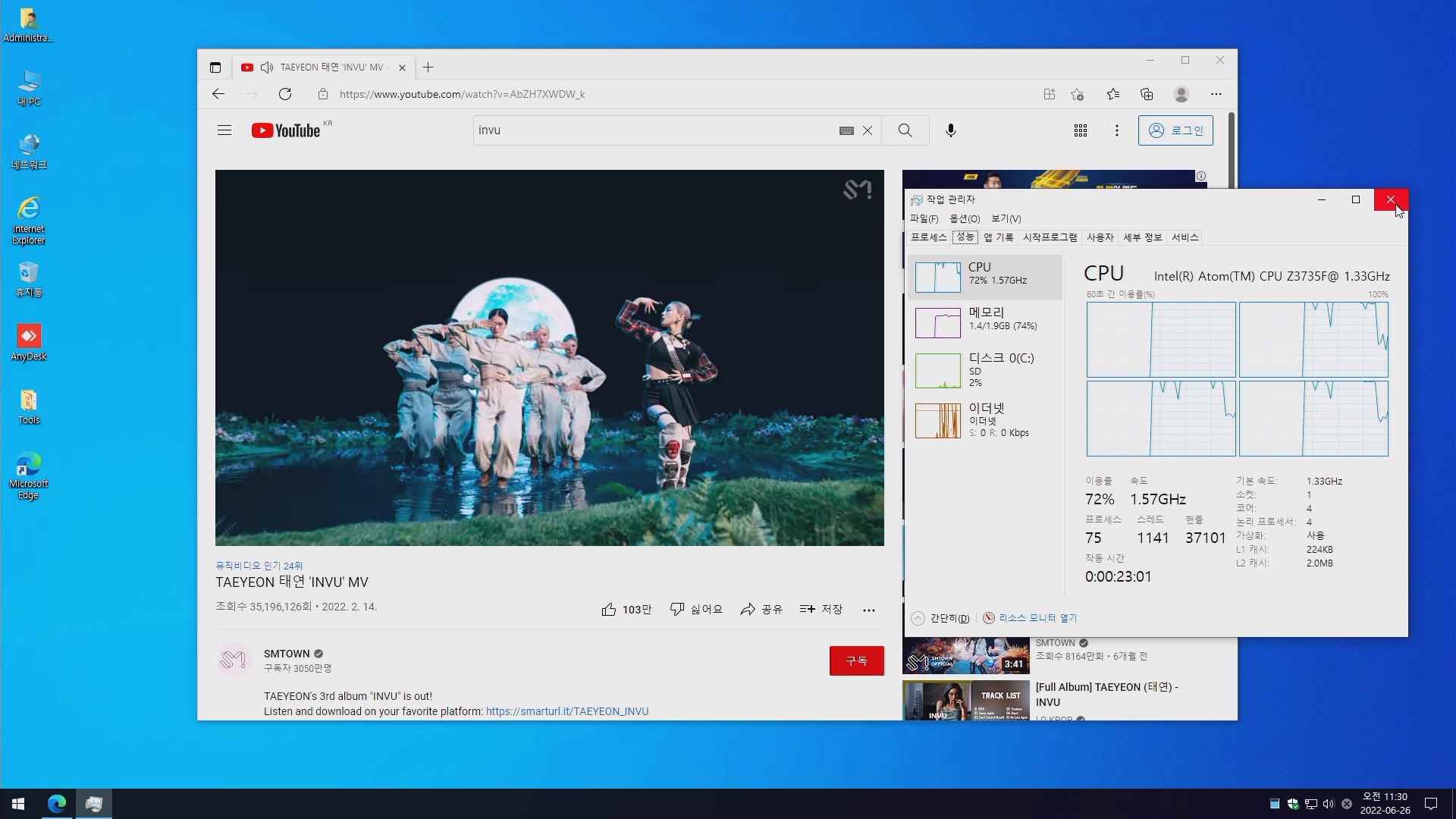
Task: Open a new Edge tab
Action: point(428,67)
